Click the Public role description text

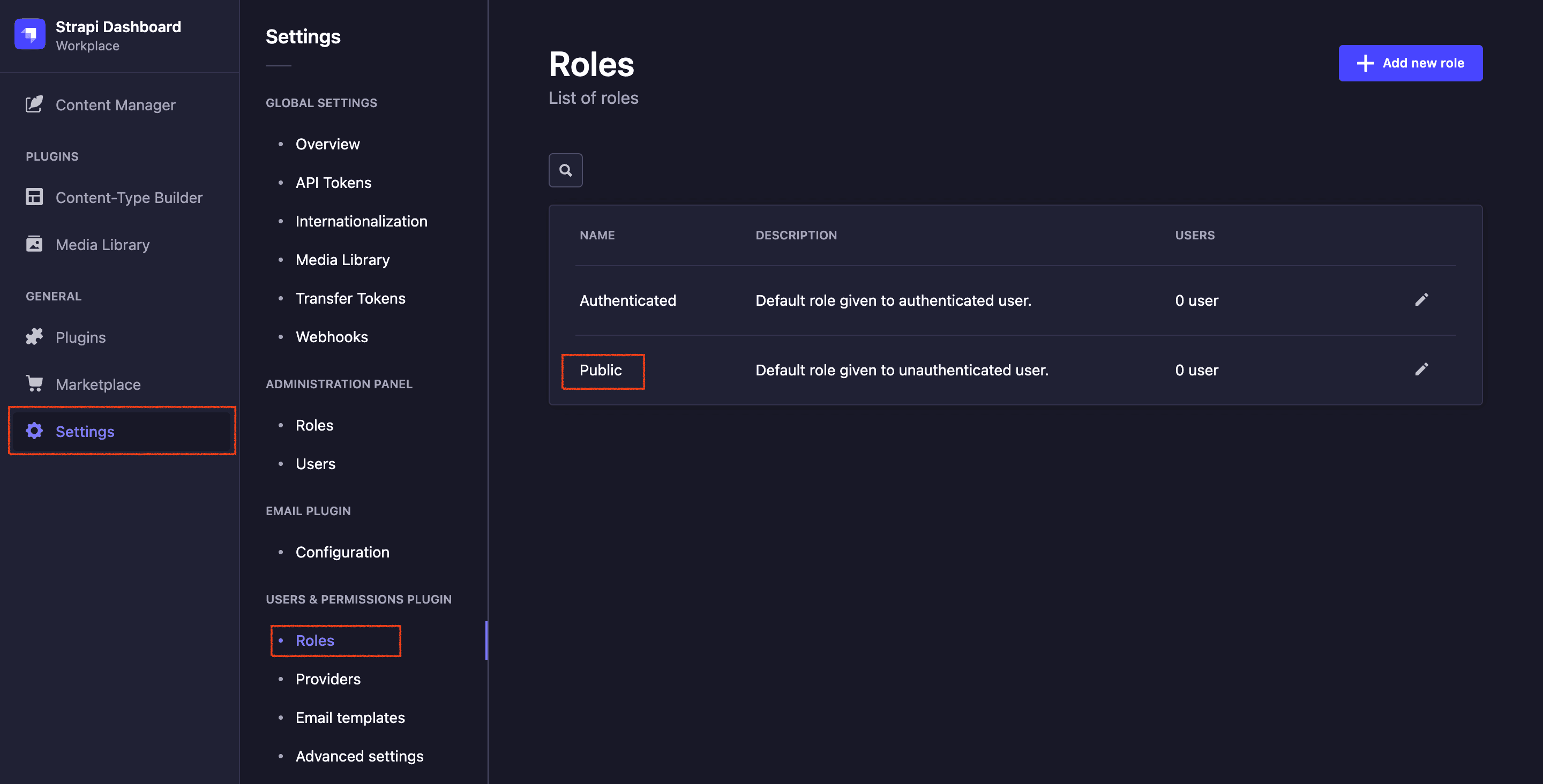point(902,370)
